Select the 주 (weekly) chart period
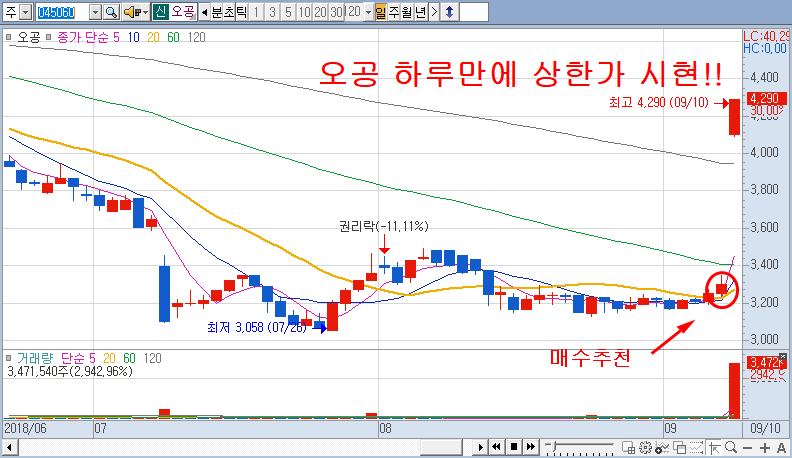The image size is (792, 458). click(394, 12)
